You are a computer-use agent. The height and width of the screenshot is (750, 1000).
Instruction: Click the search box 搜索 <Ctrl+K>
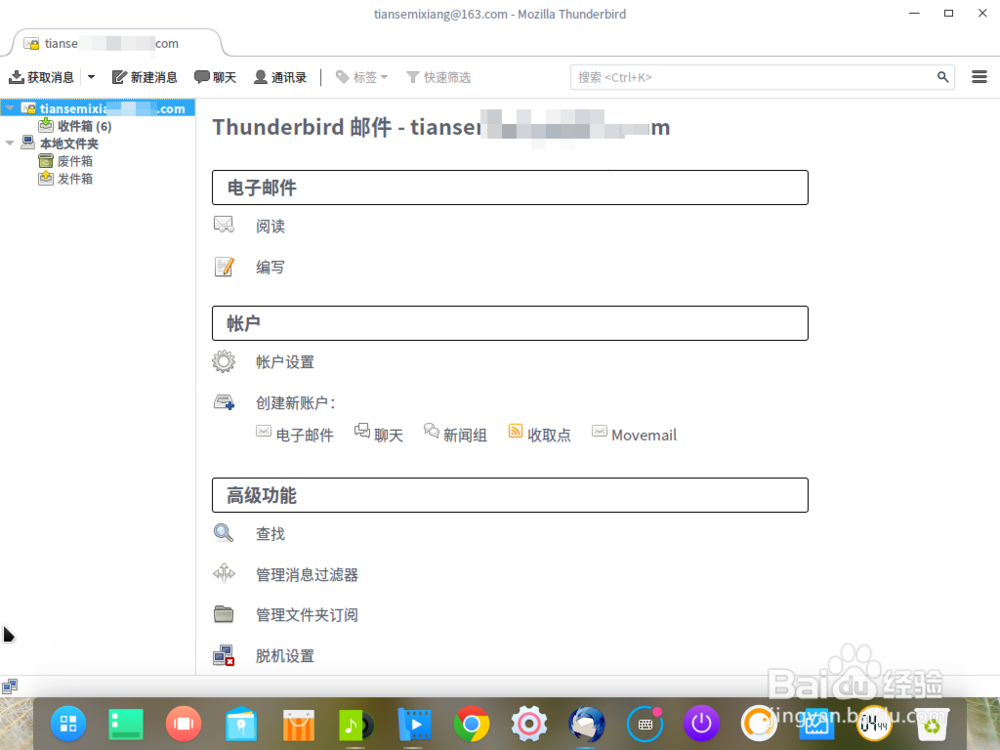click(762, 77)
